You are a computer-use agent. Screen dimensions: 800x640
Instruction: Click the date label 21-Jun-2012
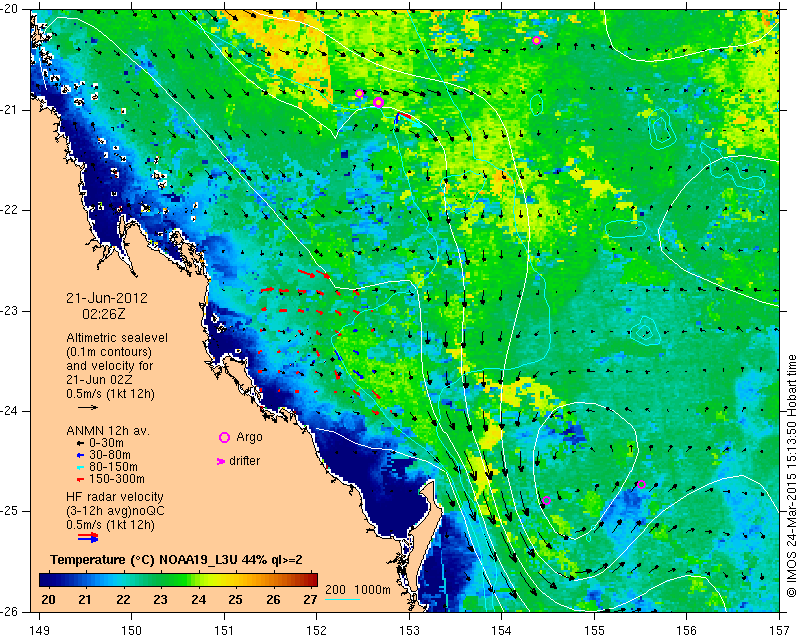click(x=107, y=298)
